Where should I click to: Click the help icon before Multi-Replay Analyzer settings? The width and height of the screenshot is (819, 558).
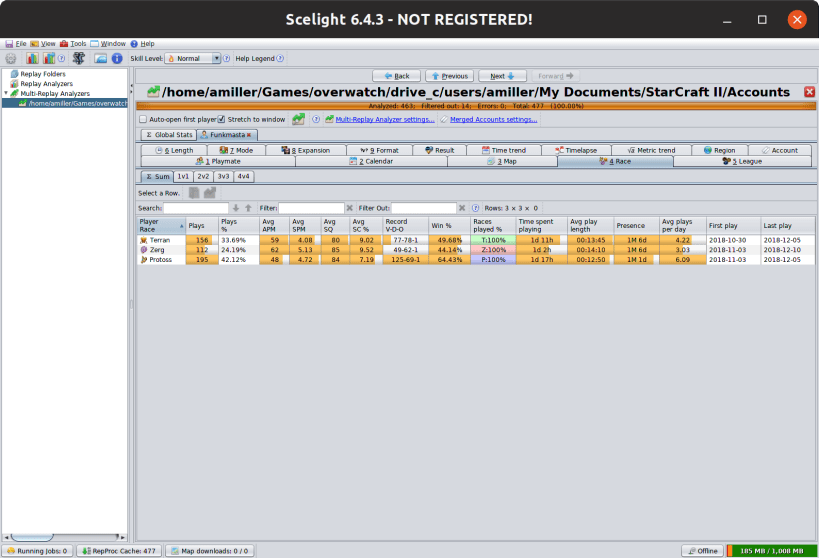pyautogui.click(x=315, y=119)
